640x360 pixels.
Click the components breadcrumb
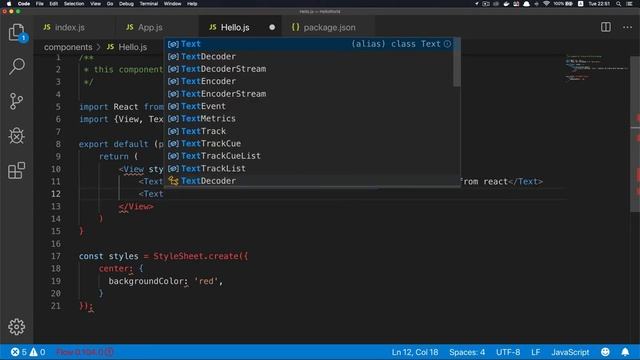(x=68, y=47)
